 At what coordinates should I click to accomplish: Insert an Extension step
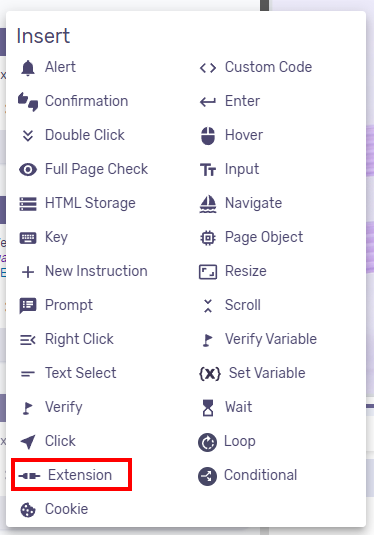click(x=71, y=475)
